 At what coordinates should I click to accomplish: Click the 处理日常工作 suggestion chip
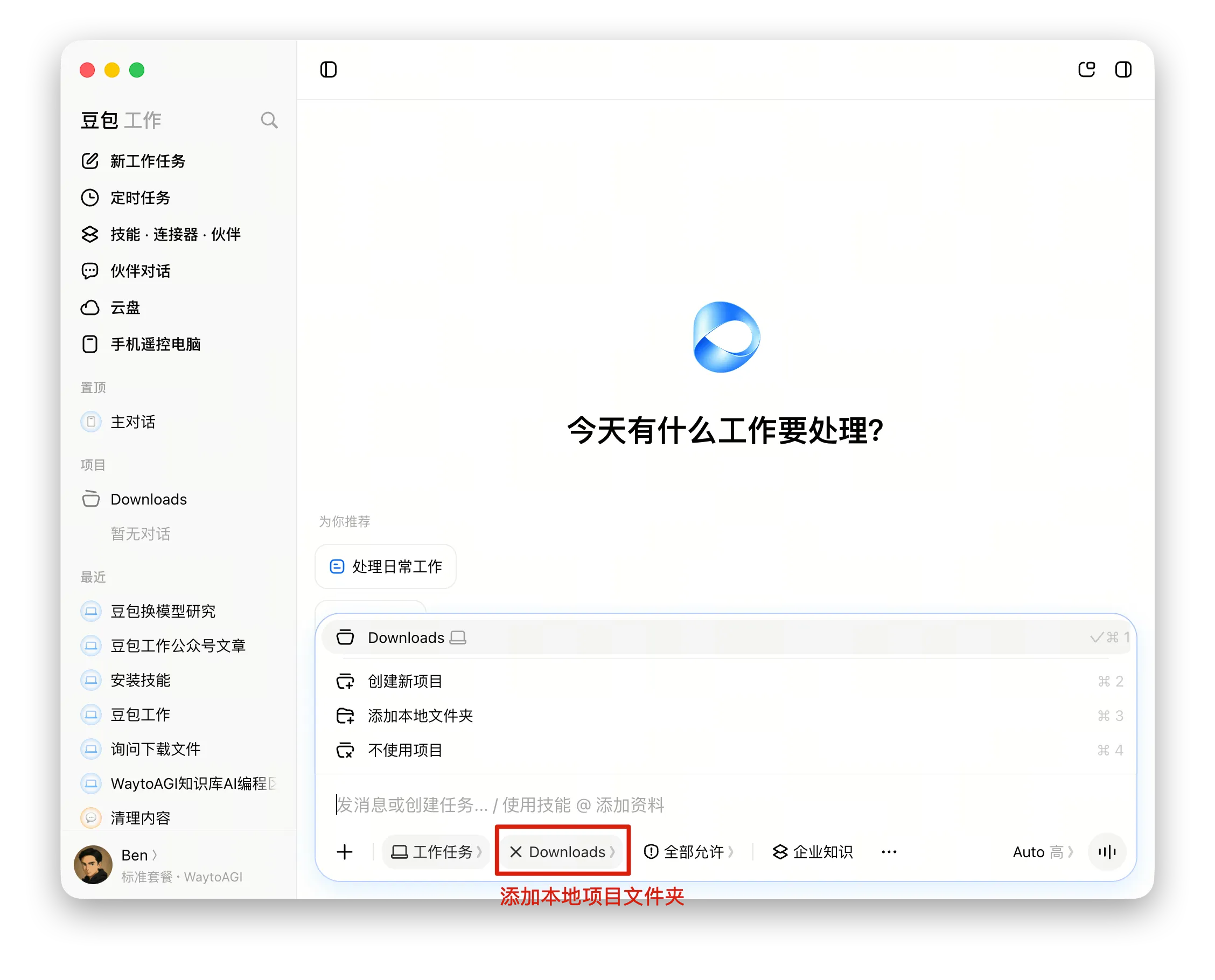coord(386,566)
